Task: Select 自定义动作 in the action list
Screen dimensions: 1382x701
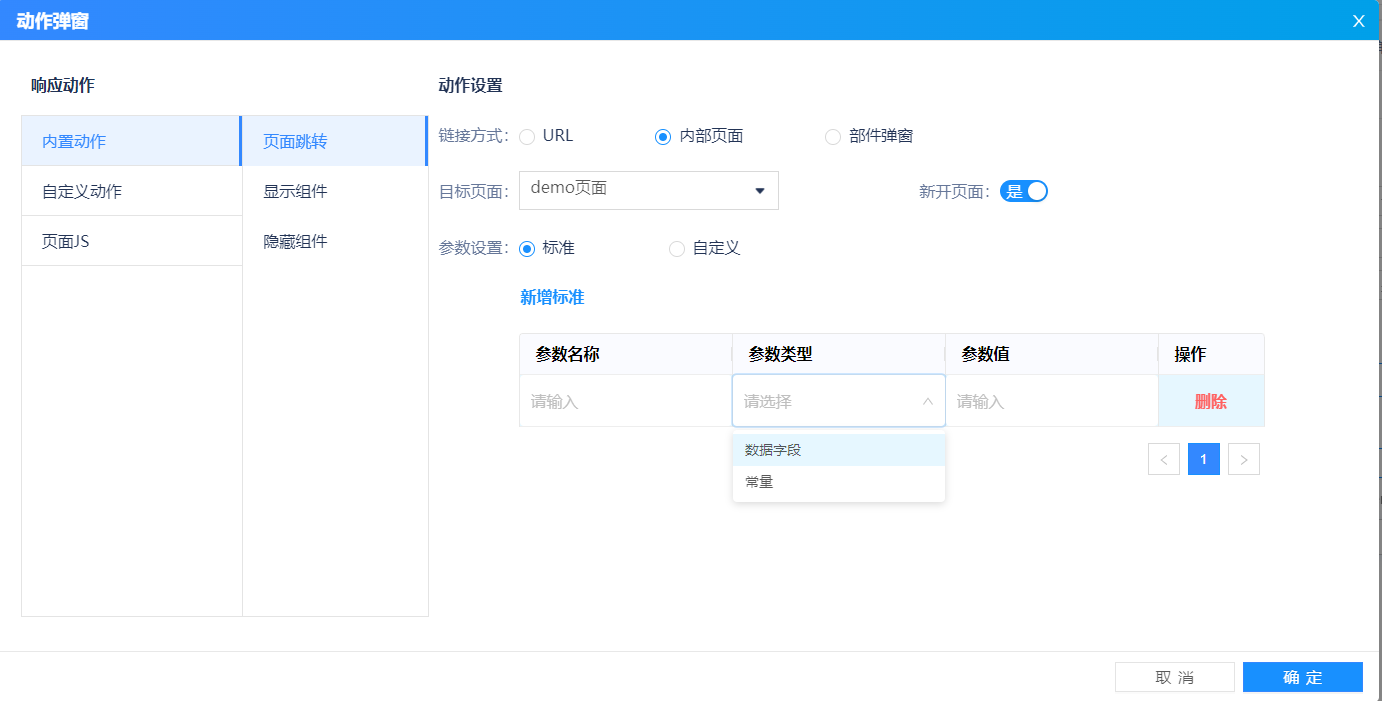Action: coord(131,191)
